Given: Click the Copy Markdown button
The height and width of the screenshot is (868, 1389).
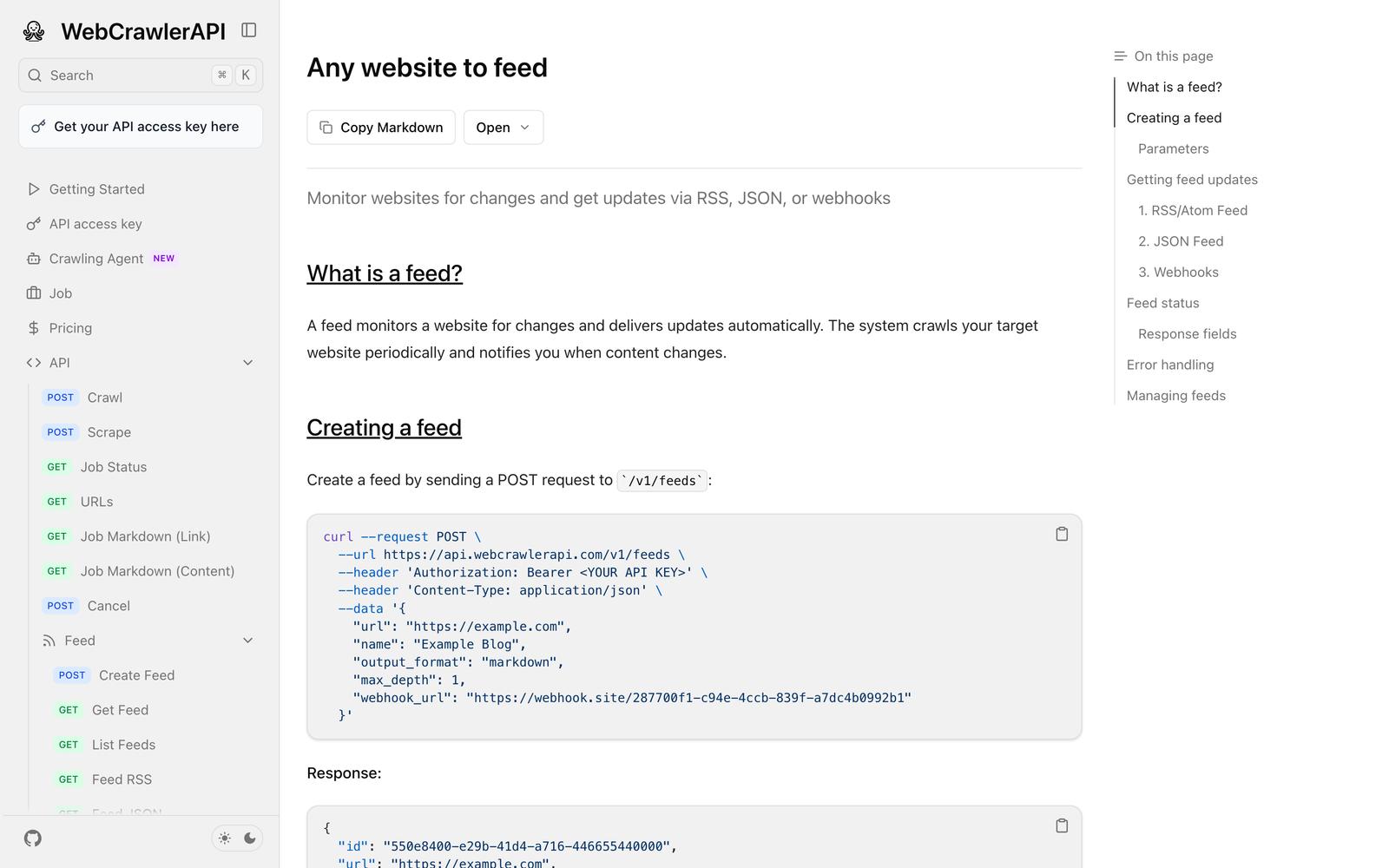Looking at the screenshot, I should click(381, 128).
